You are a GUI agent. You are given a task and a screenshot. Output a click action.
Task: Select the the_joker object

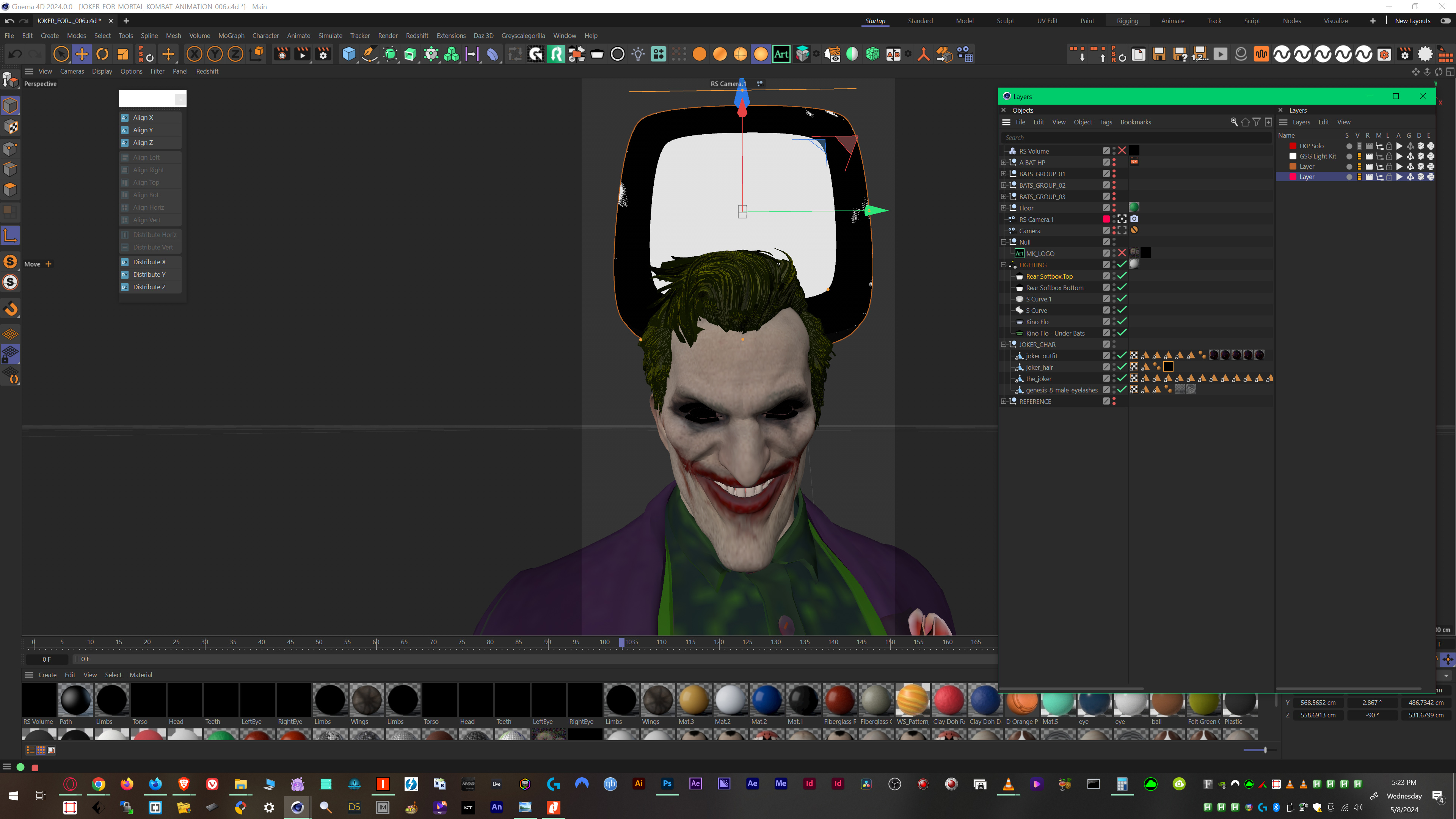coord(1039,379)
